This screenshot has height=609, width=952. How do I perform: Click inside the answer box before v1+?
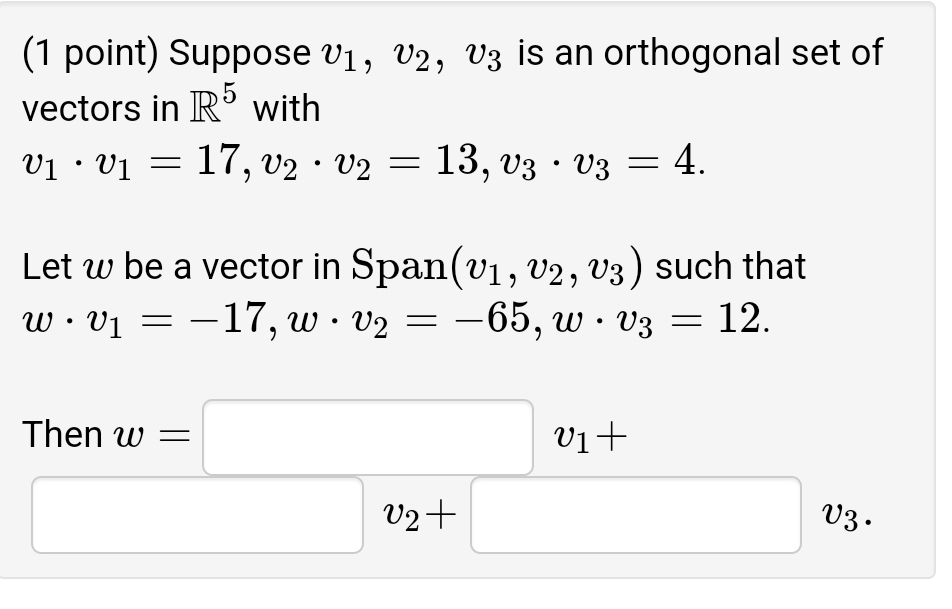tap(368, 436)
